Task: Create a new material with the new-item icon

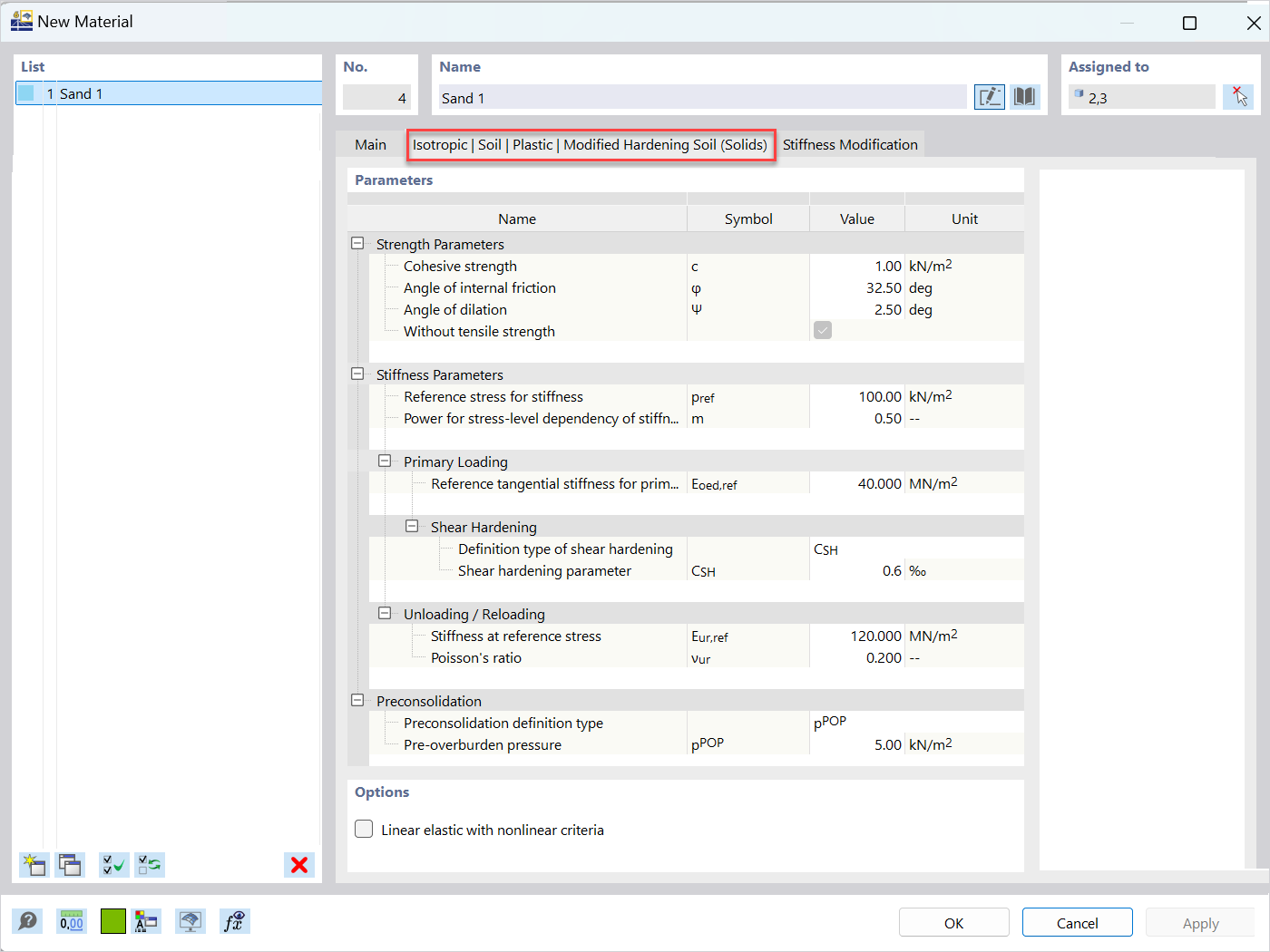Action: (x=34, y=865)
